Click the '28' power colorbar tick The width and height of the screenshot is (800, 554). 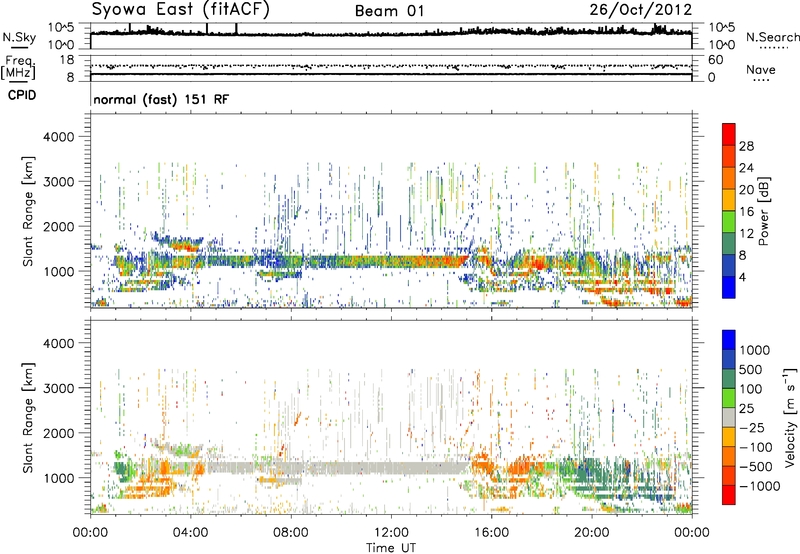point(746,146)
